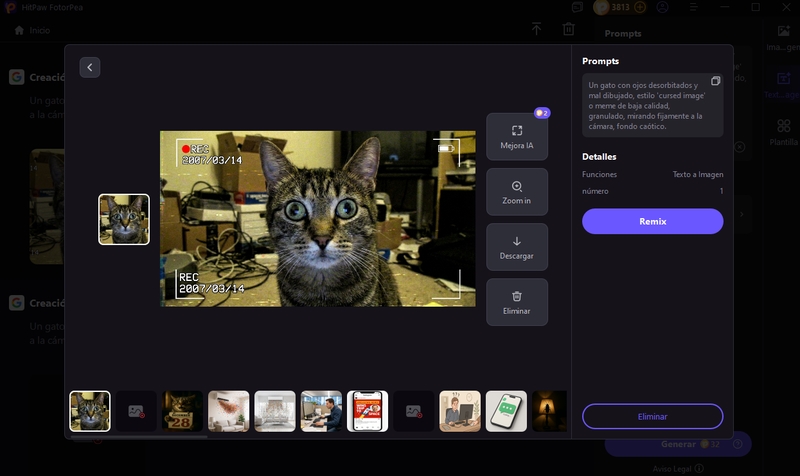Click the plus icon next to the coin balance

coord(640,7)
